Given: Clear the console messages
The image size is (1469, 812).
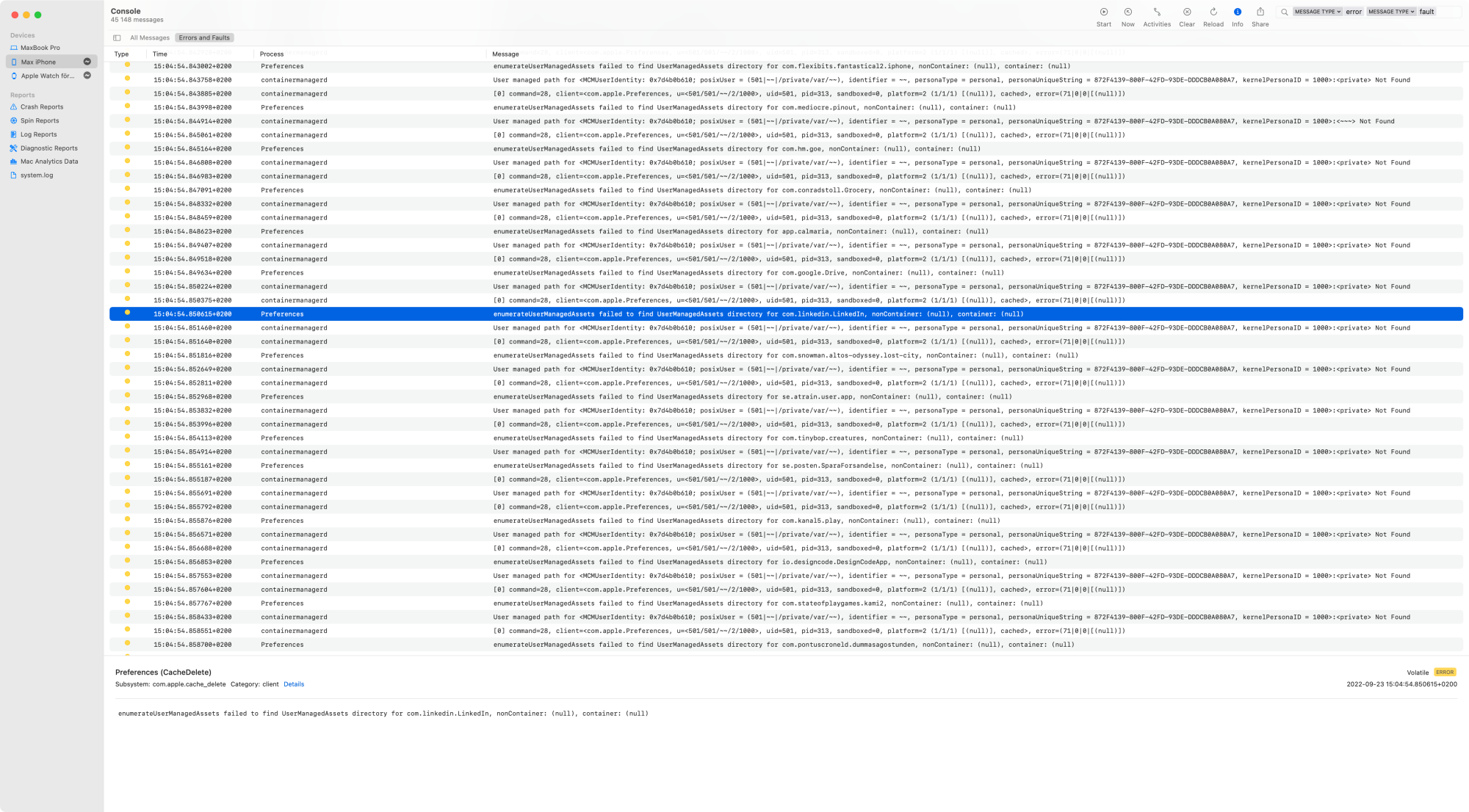Looking at the screenshot, I should (1187, 12).
